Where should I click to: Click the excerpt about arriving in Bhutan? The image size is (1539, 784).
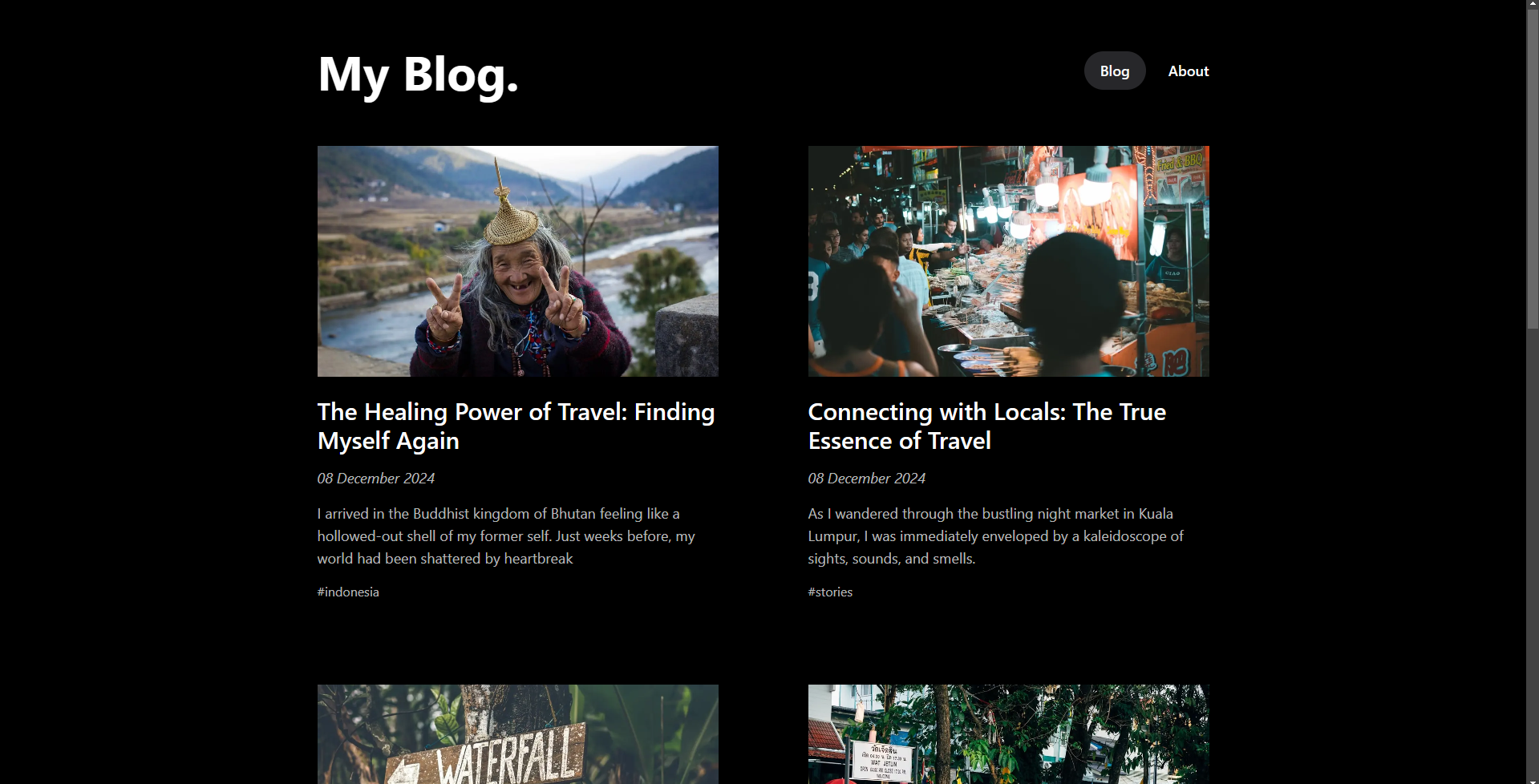coord(506,536)
